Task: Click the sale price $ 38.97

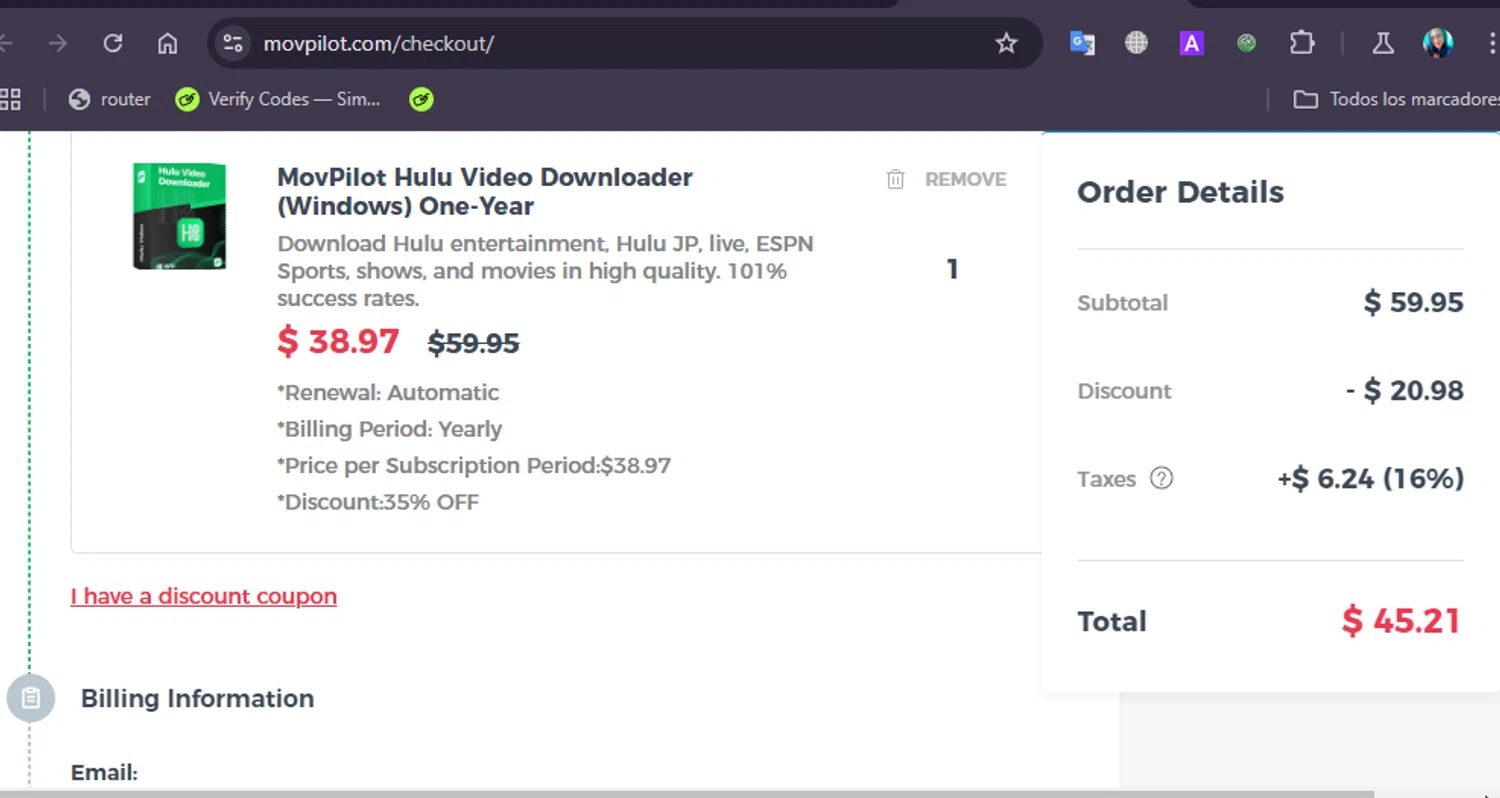Action: click(338, 341)
